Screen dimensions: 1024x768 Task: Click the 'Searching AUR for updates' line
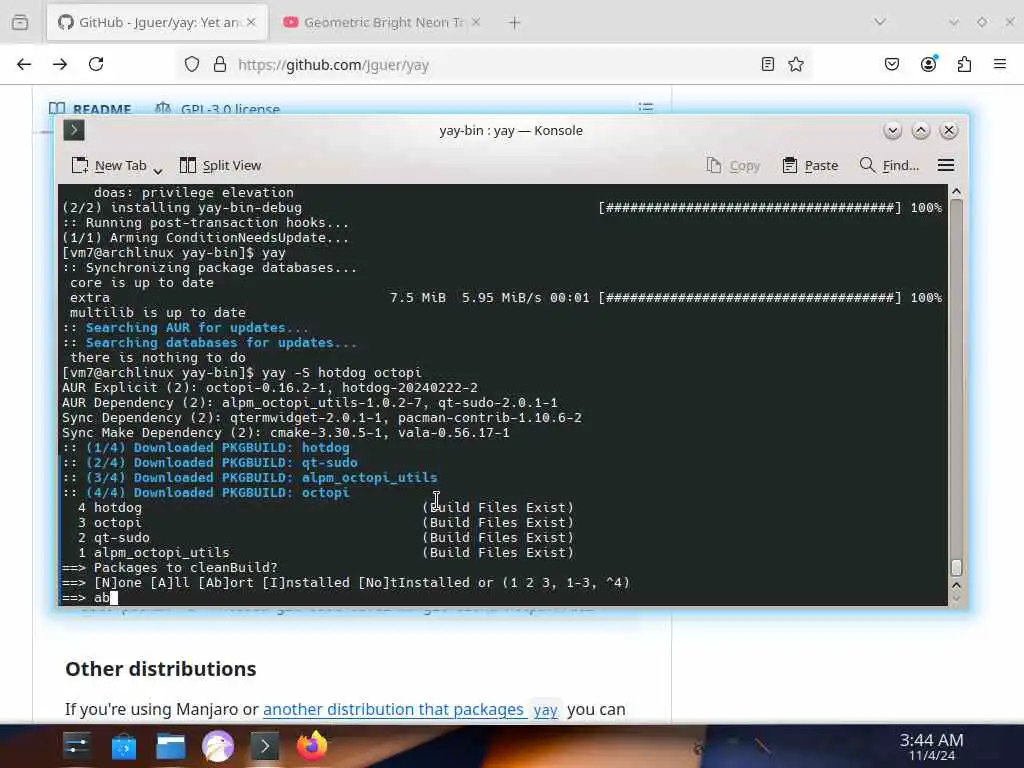pos(185,328)
